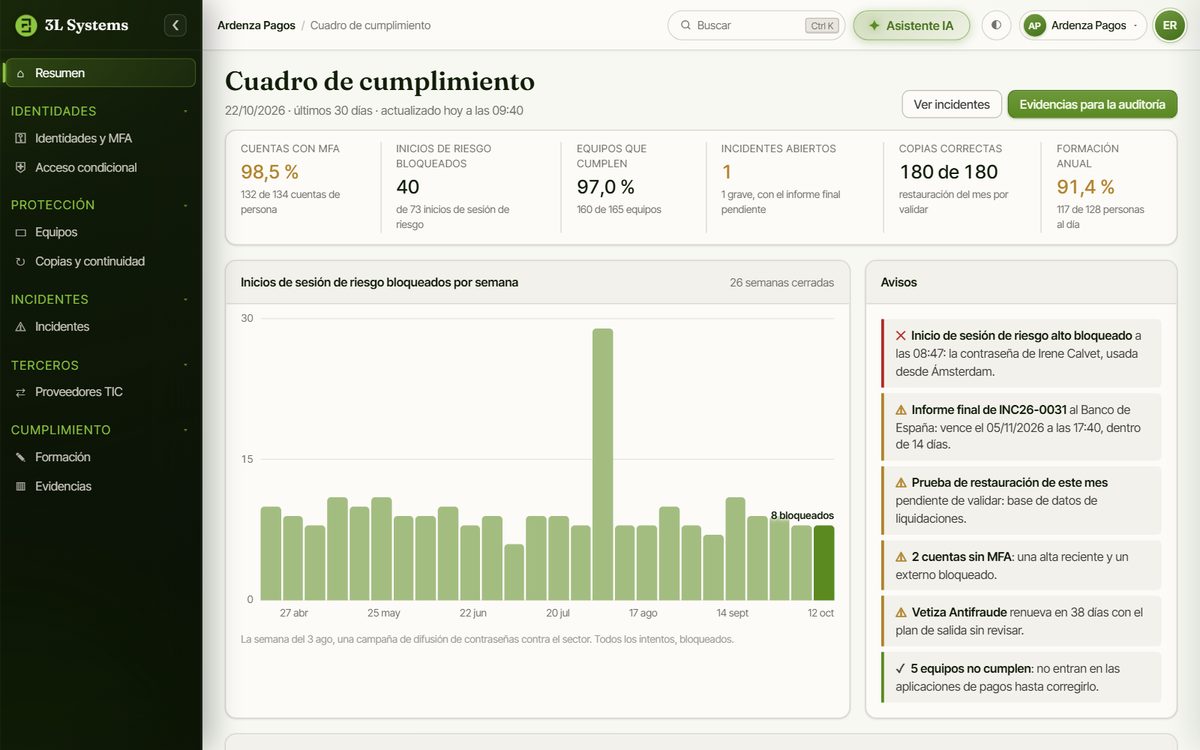Viewport: 1200px width, 750px height.
Task: Go to the Evidencias page
Action: click(x=99, y=486)
